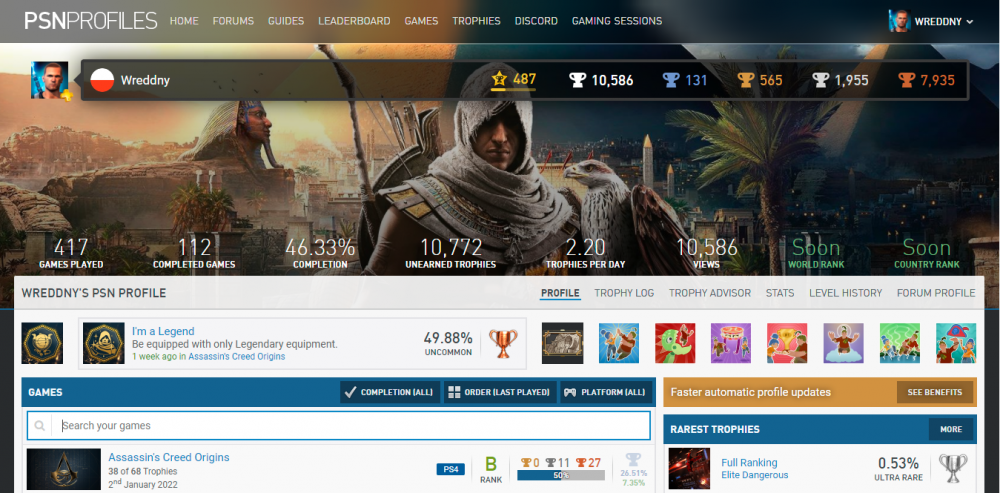Click the 50% completion progress bar
Screen dimensions: 1000x493
pyautogui.click(x=561, y=476)
